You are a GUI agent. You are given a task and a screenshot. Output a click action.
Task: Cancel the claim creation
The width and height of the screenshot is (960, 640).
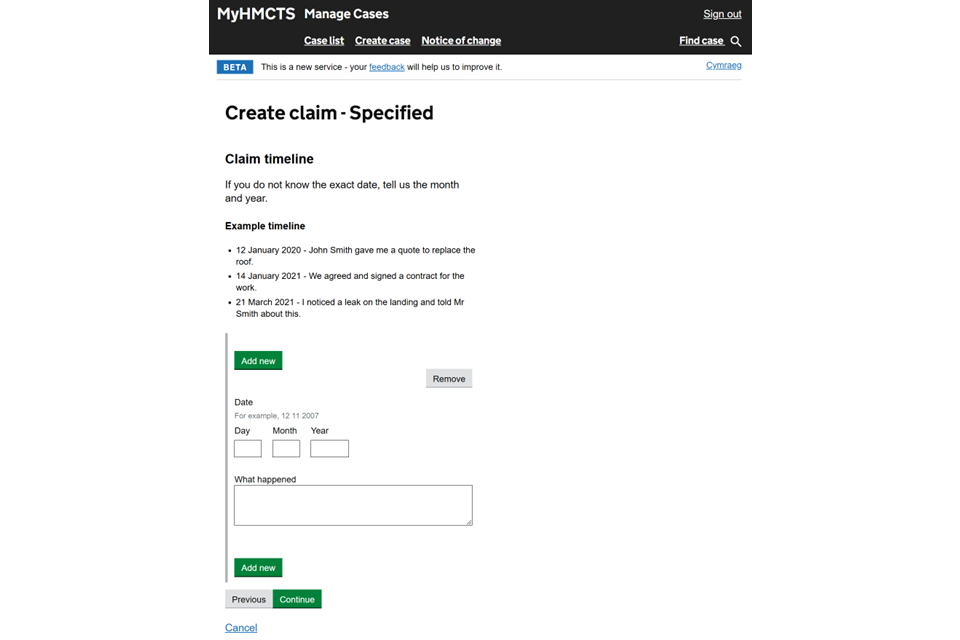coord(241,628)
